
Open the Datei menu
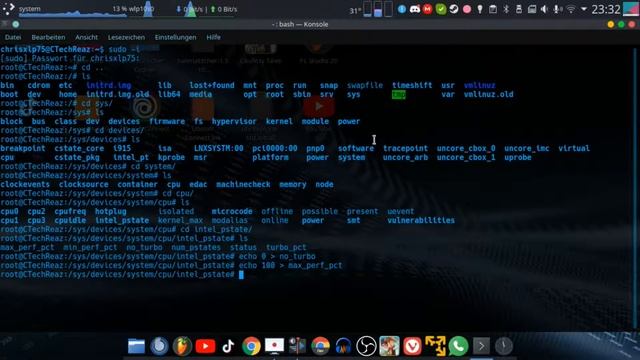coord(13,37)
